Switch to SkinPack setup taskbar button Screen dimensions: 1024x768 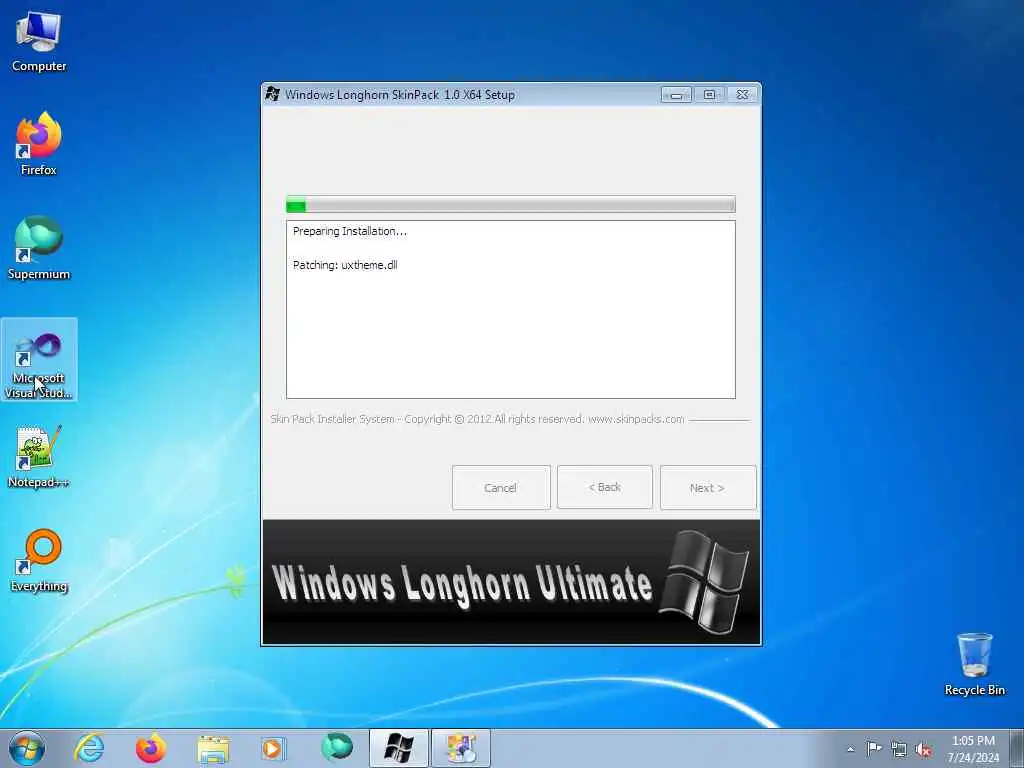tap(398, 748)
